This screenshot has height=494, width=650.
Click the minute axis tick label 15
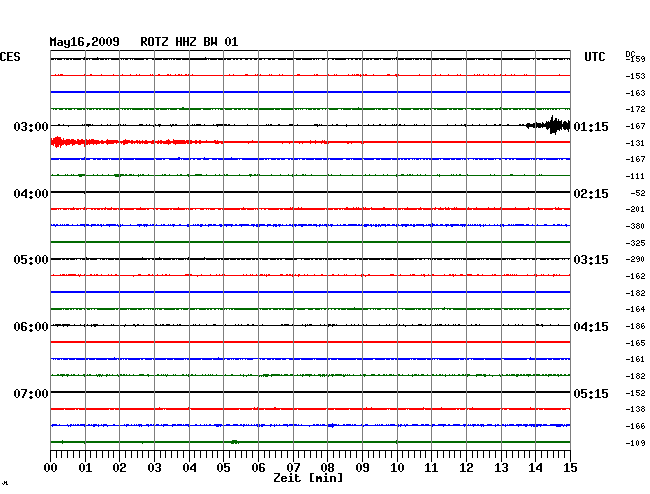[x=570, y=468]
